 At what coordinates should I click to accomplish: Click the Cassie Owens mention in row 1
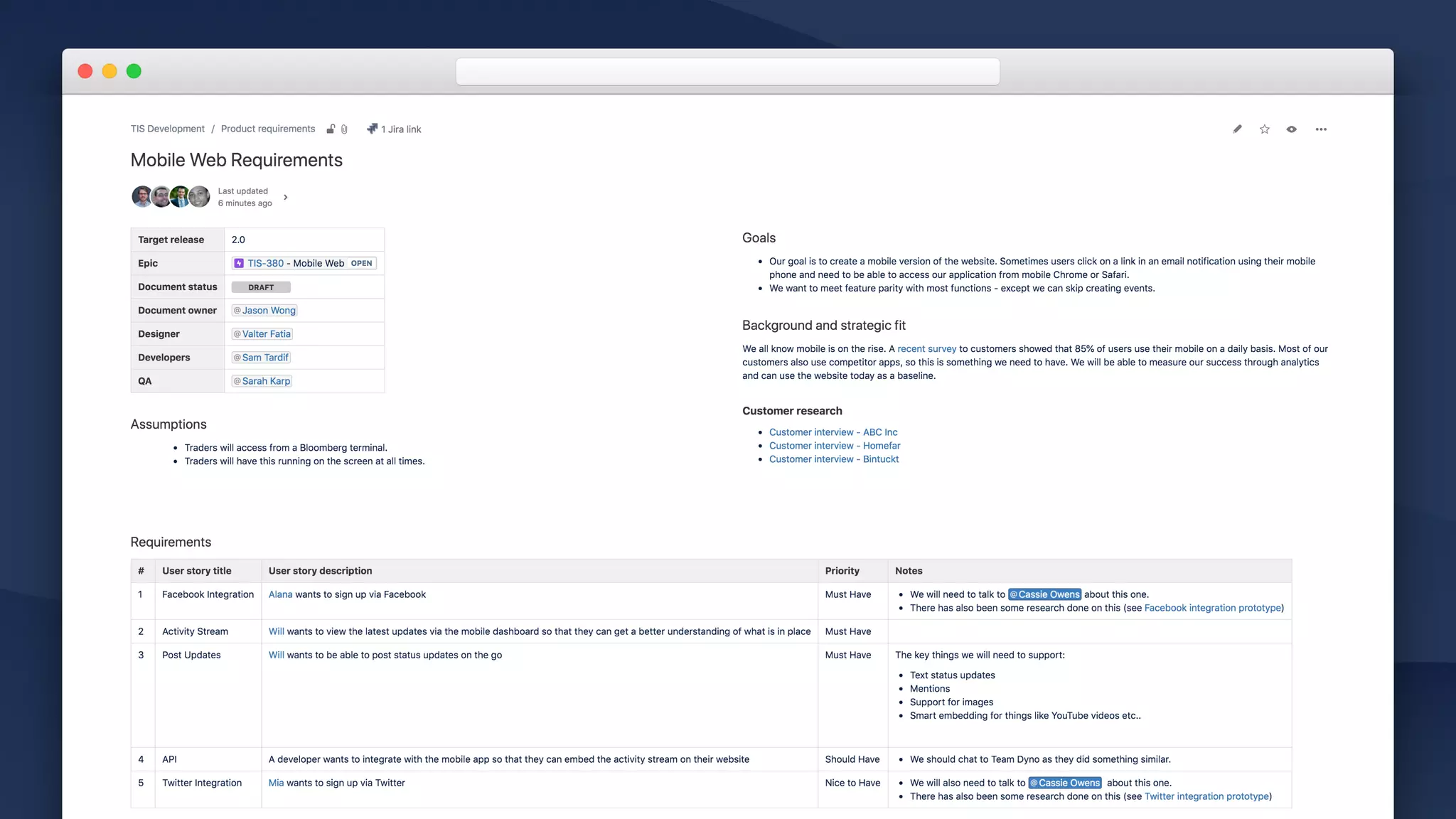1044,594
